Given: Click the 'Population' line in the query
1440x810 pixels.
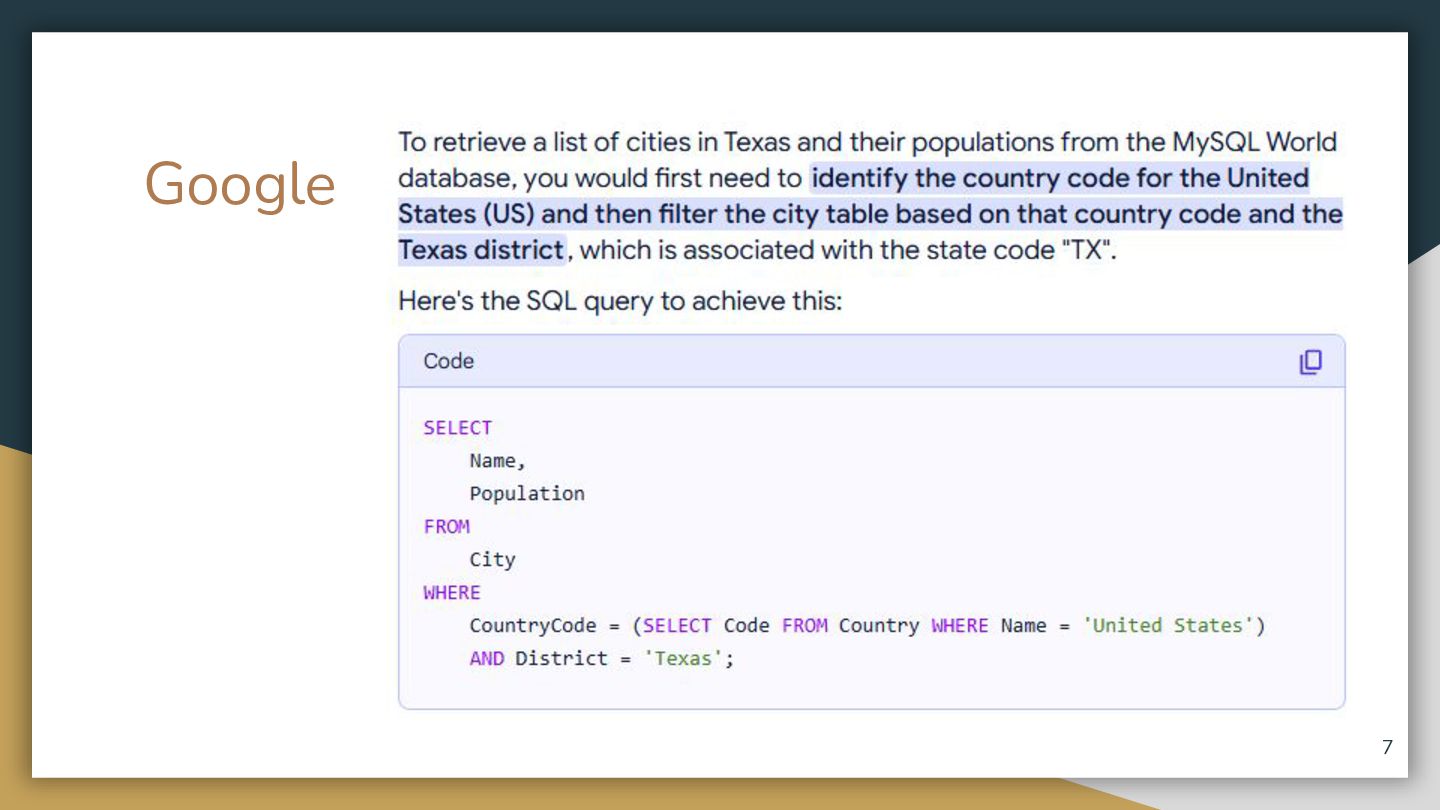Looking at the screenshot, I should point(527,494).
